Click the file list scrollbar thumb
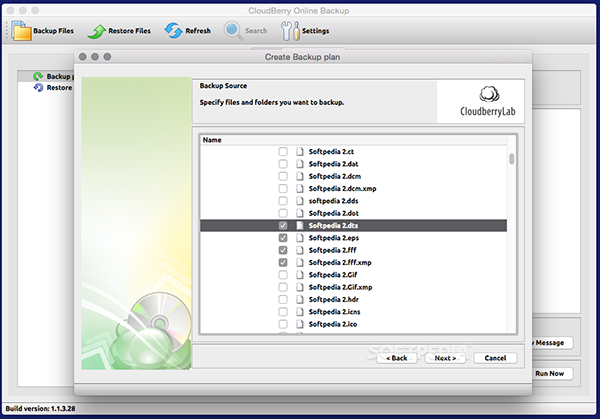 pos(512,159)
